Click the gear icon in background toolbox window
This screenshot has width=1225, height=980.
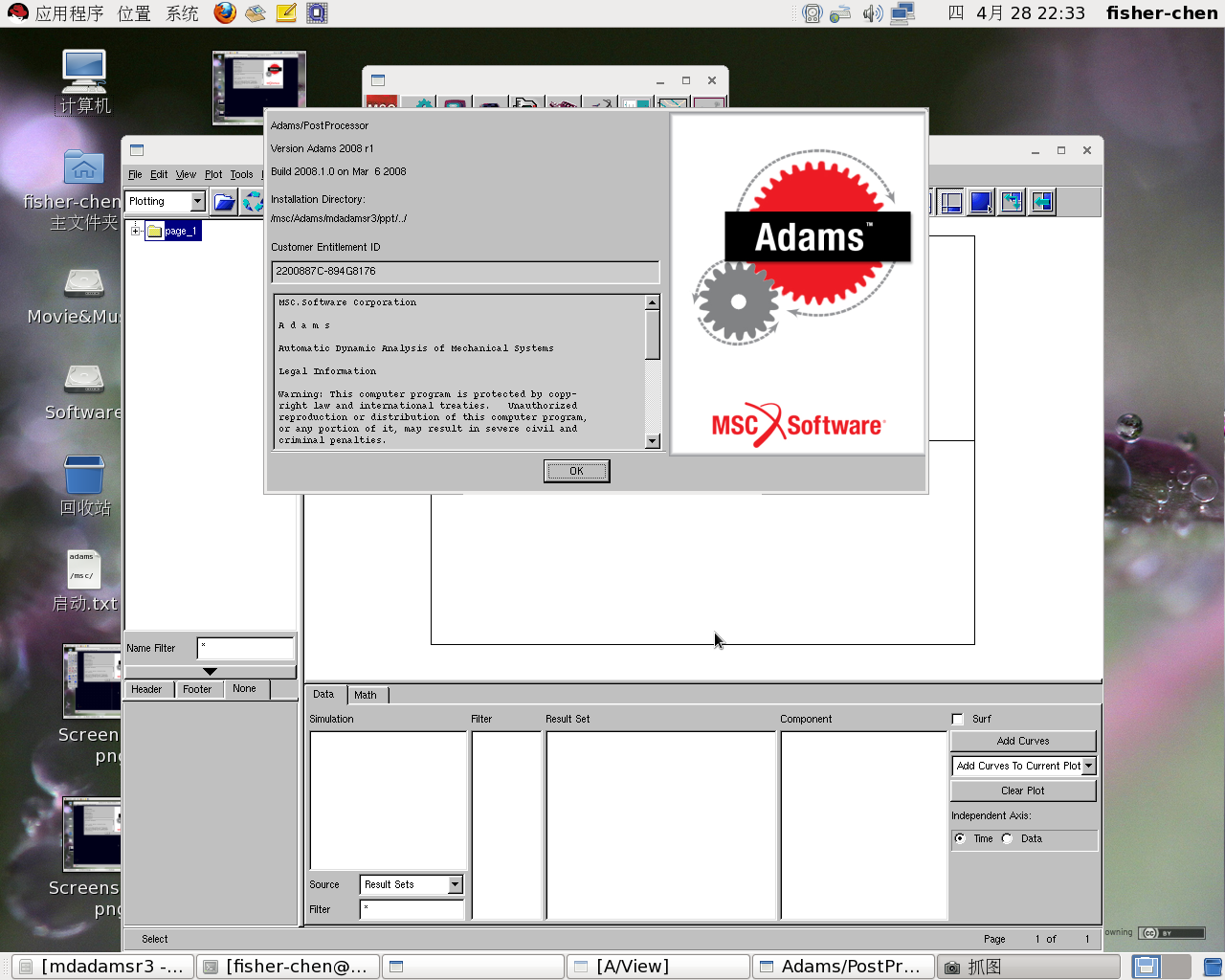point(418,102)
